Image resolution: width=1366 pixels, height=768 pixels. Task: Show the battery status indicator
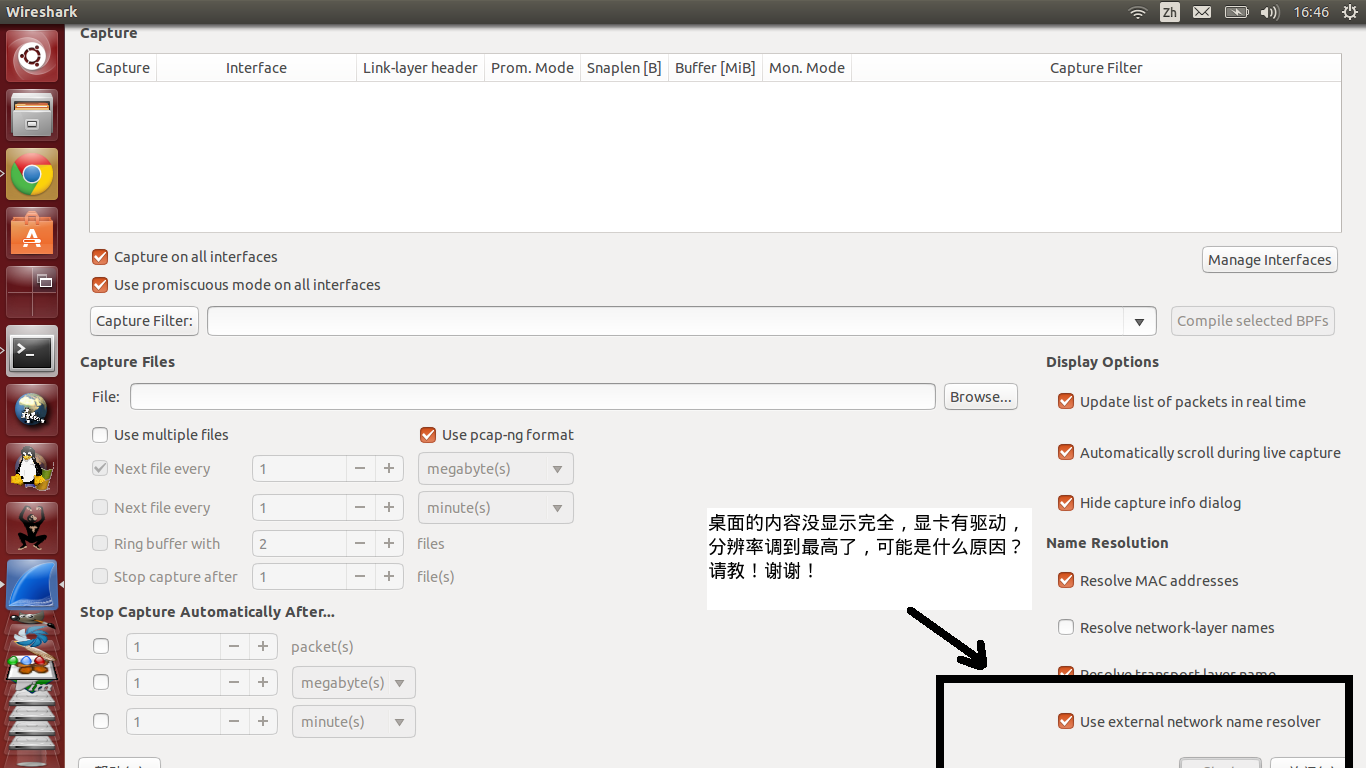(x=1237, y=12)
